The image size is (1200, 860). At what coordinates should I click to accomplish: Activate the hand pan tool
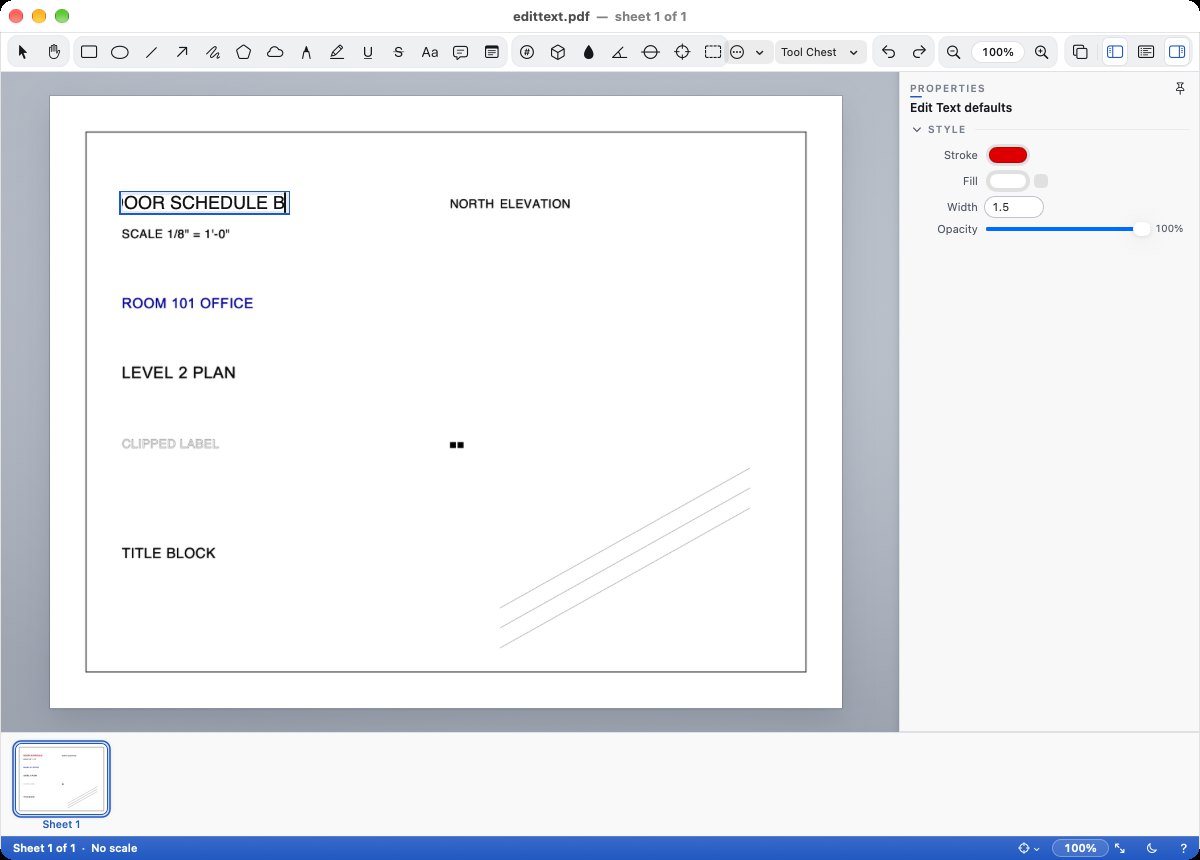point(55,52)
